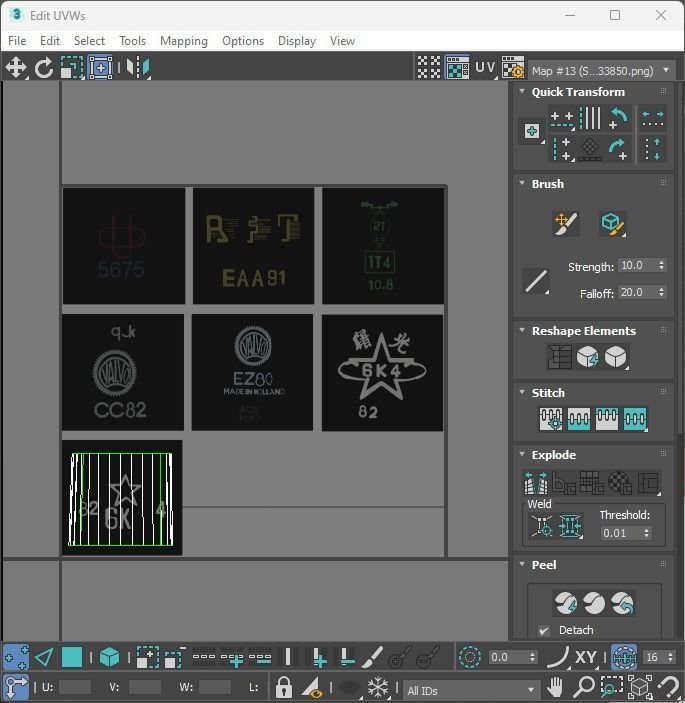Click the brush falloff type icon
685x703 pixels.
[x=536, y=281]
